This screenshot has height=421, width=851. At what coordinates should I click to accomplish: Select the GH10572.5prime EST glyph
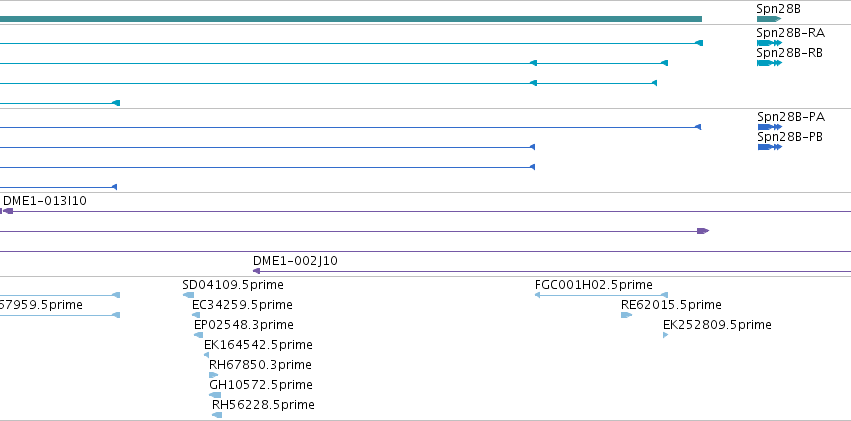[215, 395]
